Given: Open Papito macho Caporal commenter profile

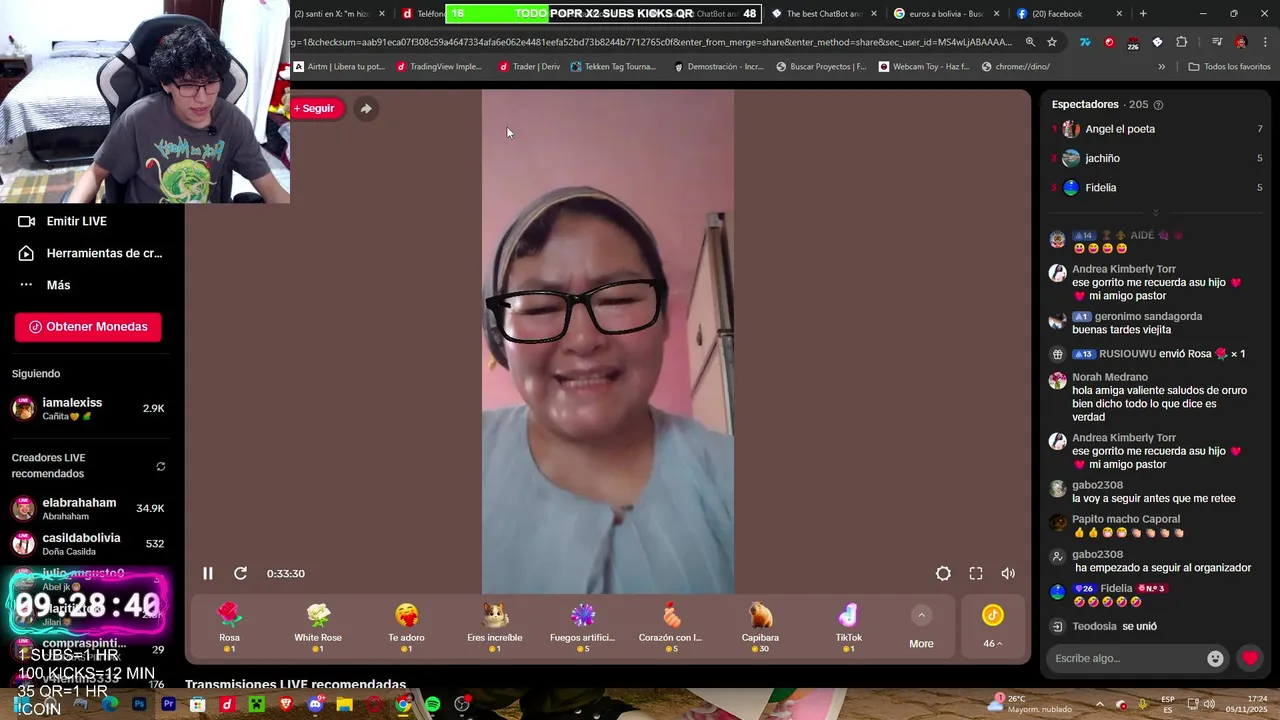Looking at the screenshot, I should pyautogui.click(x=1126, y=519).
